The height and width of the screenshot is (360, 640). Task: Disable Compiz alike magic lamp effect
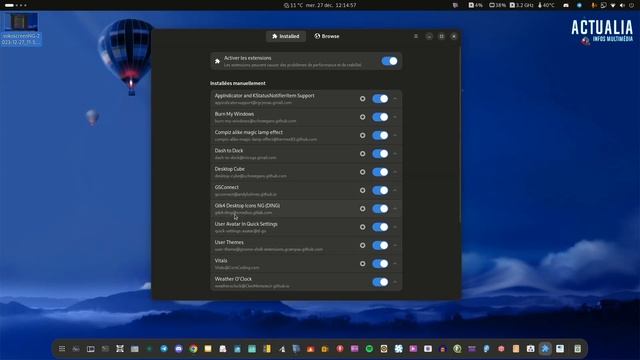380,136
